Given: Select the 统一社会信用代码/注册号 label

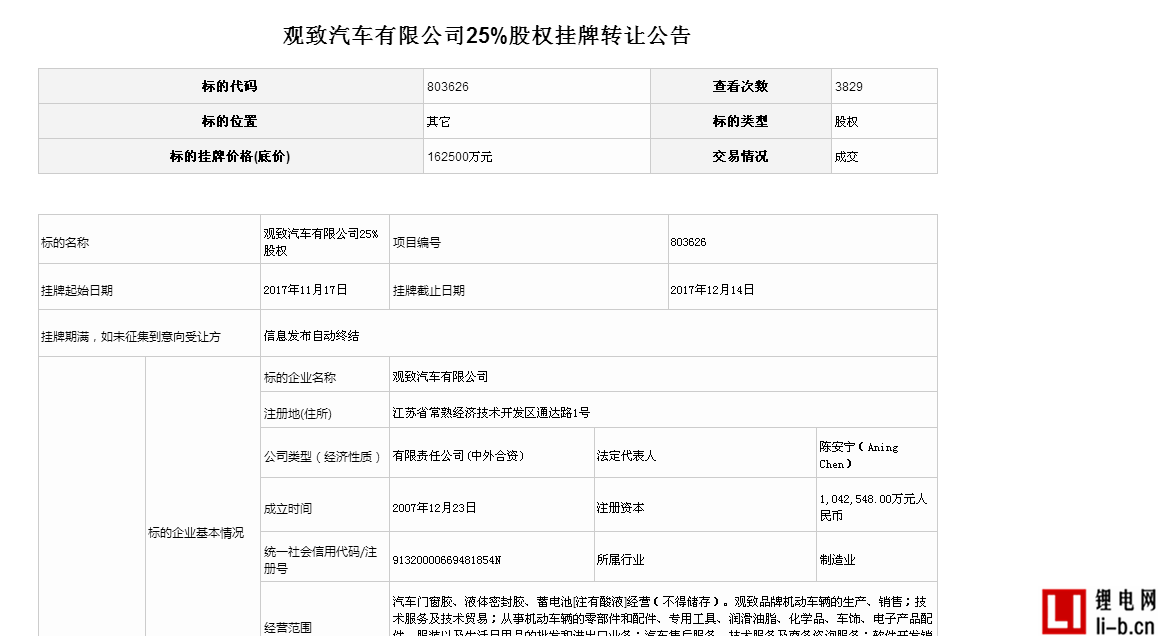Looking at the screenshot, I should point(321,561).
